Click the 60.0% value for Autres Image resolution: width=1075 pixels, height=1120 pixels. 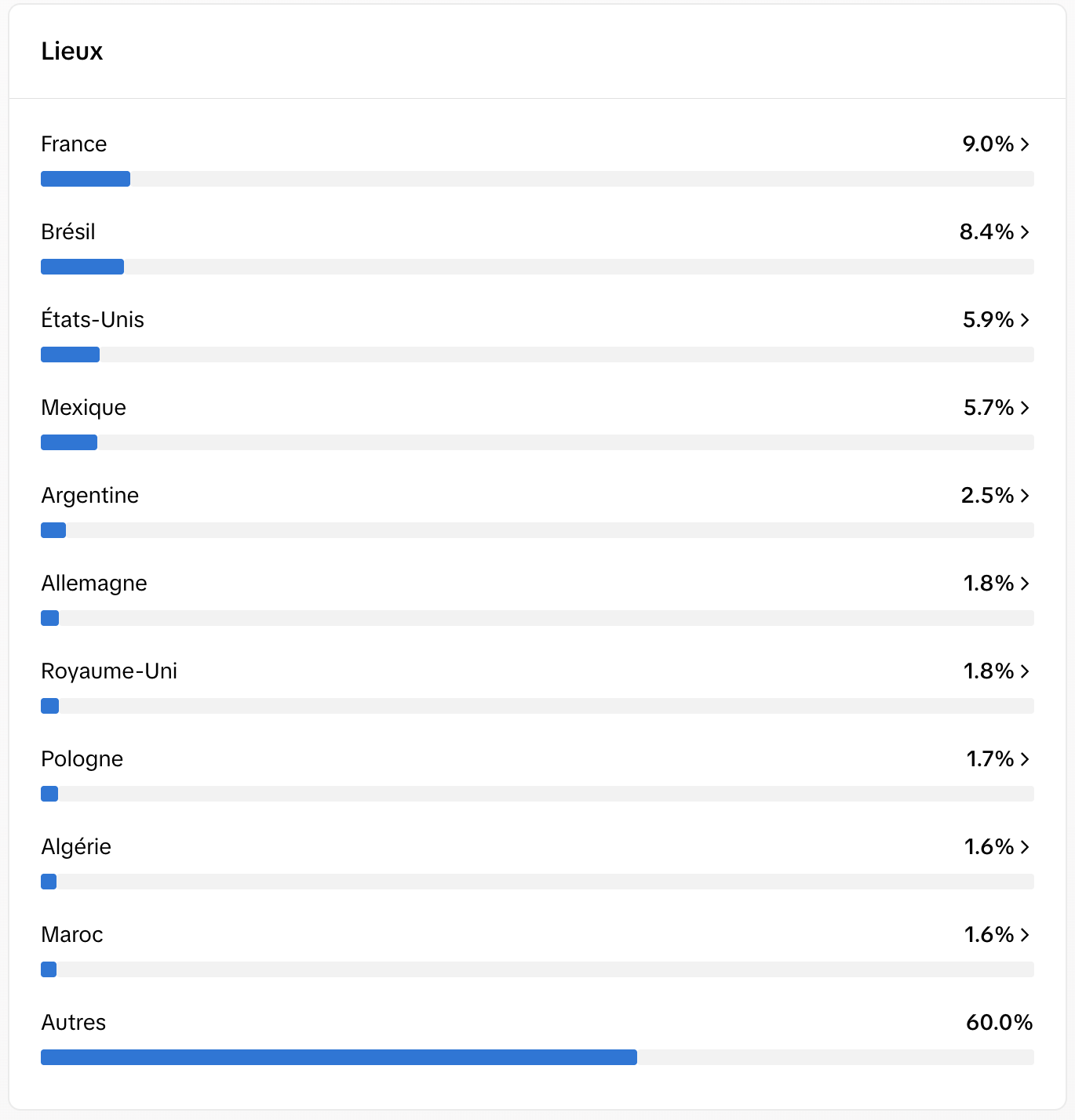(x=1000, y=1023)
